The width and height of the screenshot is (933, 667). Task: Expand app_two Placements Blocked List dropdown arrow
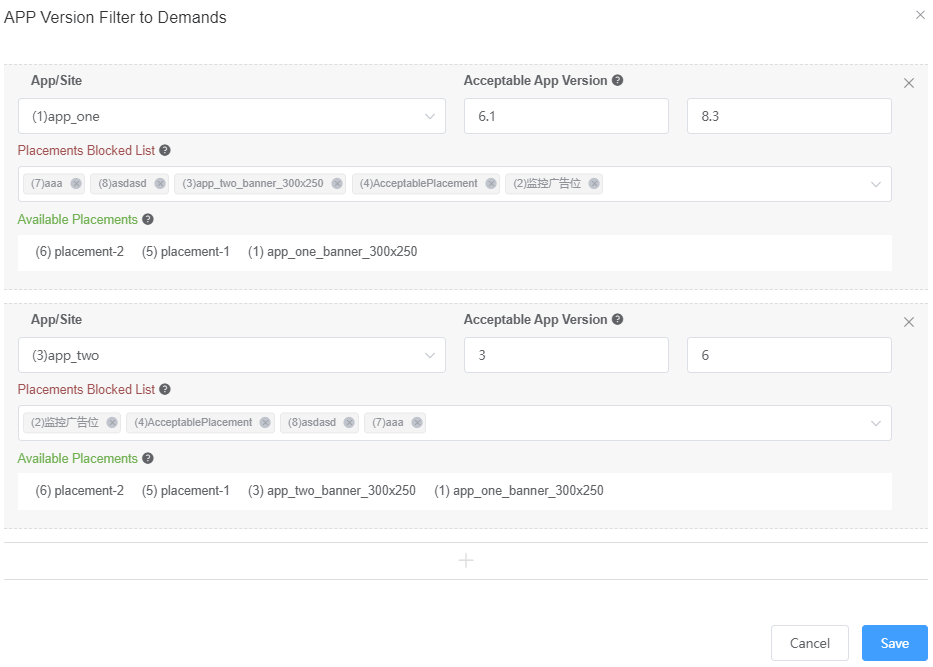point(876,424)
